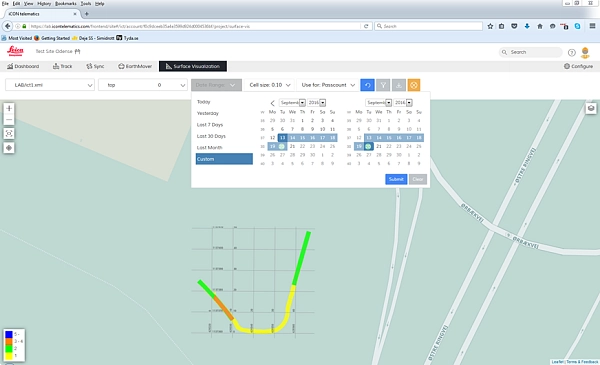Open the Use for: Passcount dropdown

tap(328, 85)
